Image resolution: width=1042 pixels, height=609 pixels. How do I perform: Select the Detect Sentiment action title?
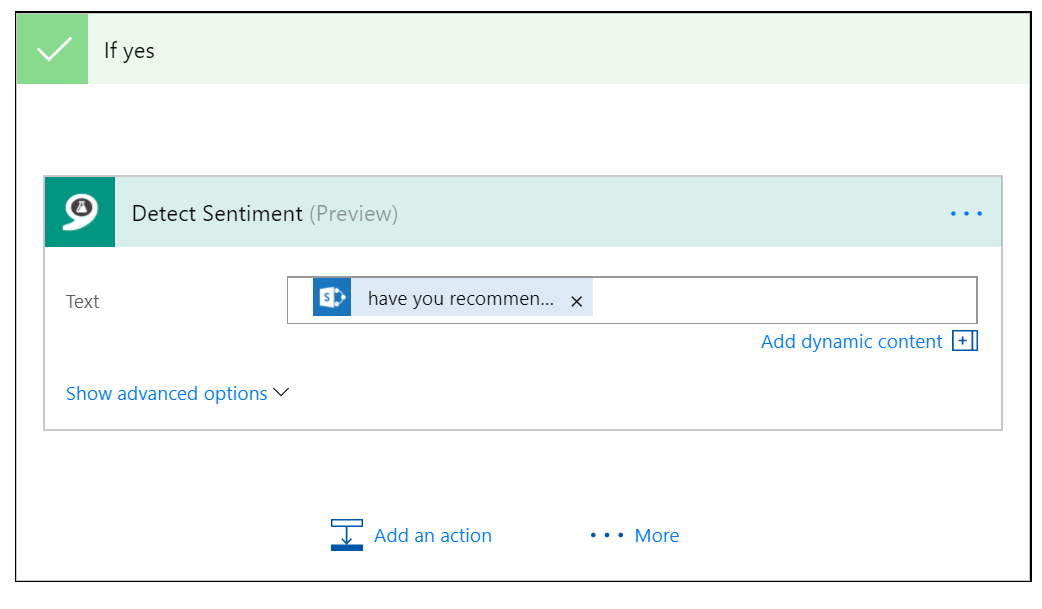click(x=217, y=213)
